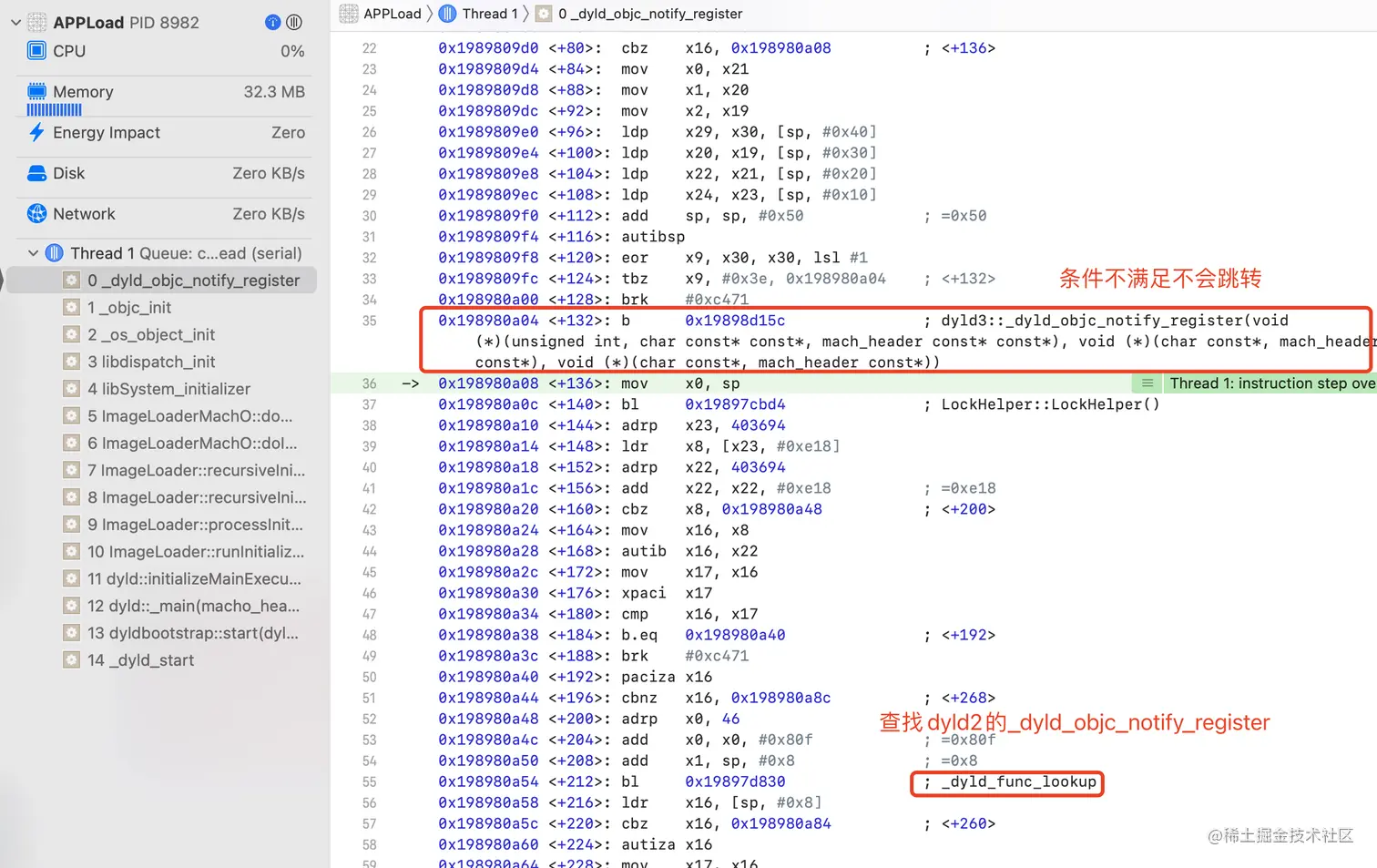Screen dimensions: 1377x868
Task: Click line number 55 in the gutter
Action: (369, 781)
